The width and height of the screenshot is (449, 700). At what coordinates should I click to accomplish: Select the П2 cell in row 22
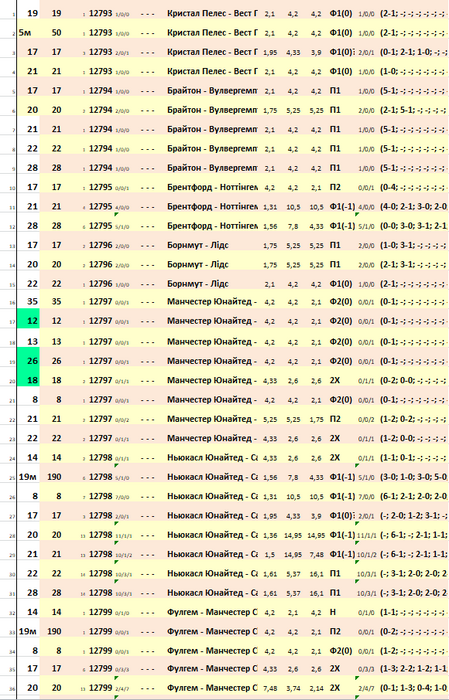(x=335, y=419)
